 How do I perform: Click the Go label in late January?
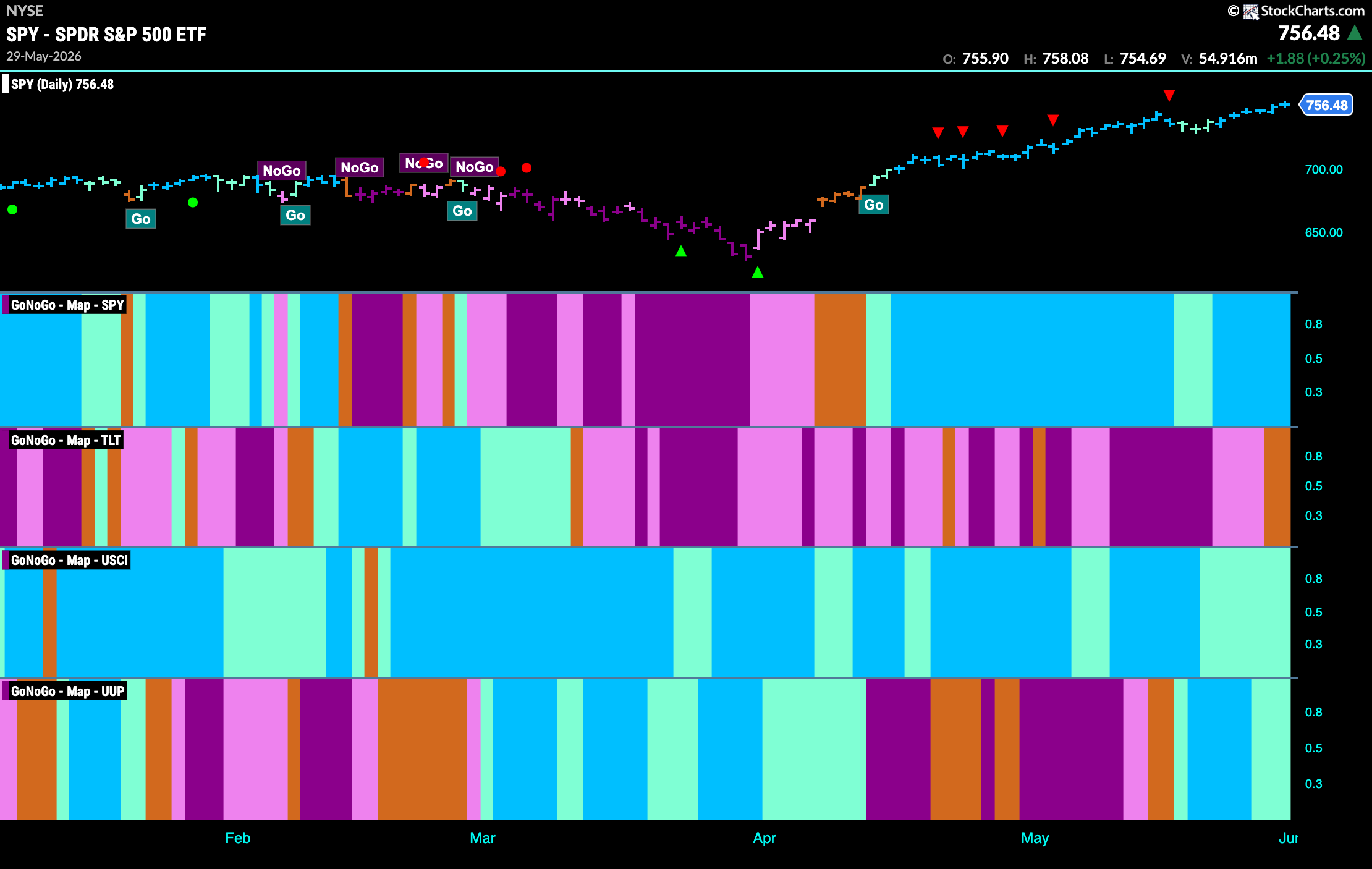[x=140, y=219]
